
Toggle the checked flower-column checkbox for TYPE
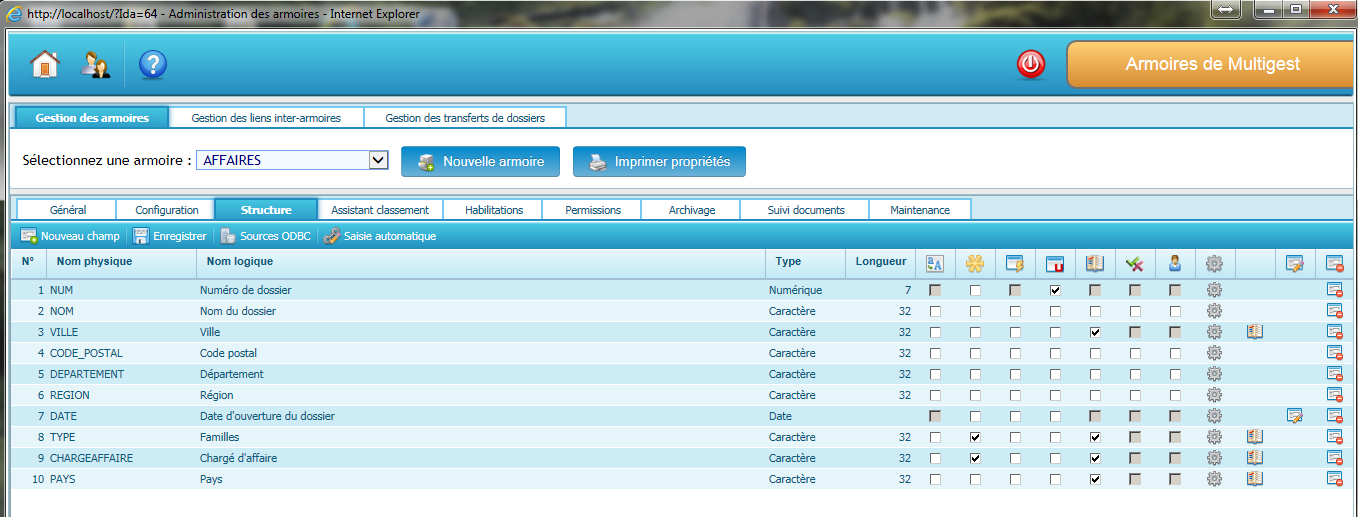point(975,437)
